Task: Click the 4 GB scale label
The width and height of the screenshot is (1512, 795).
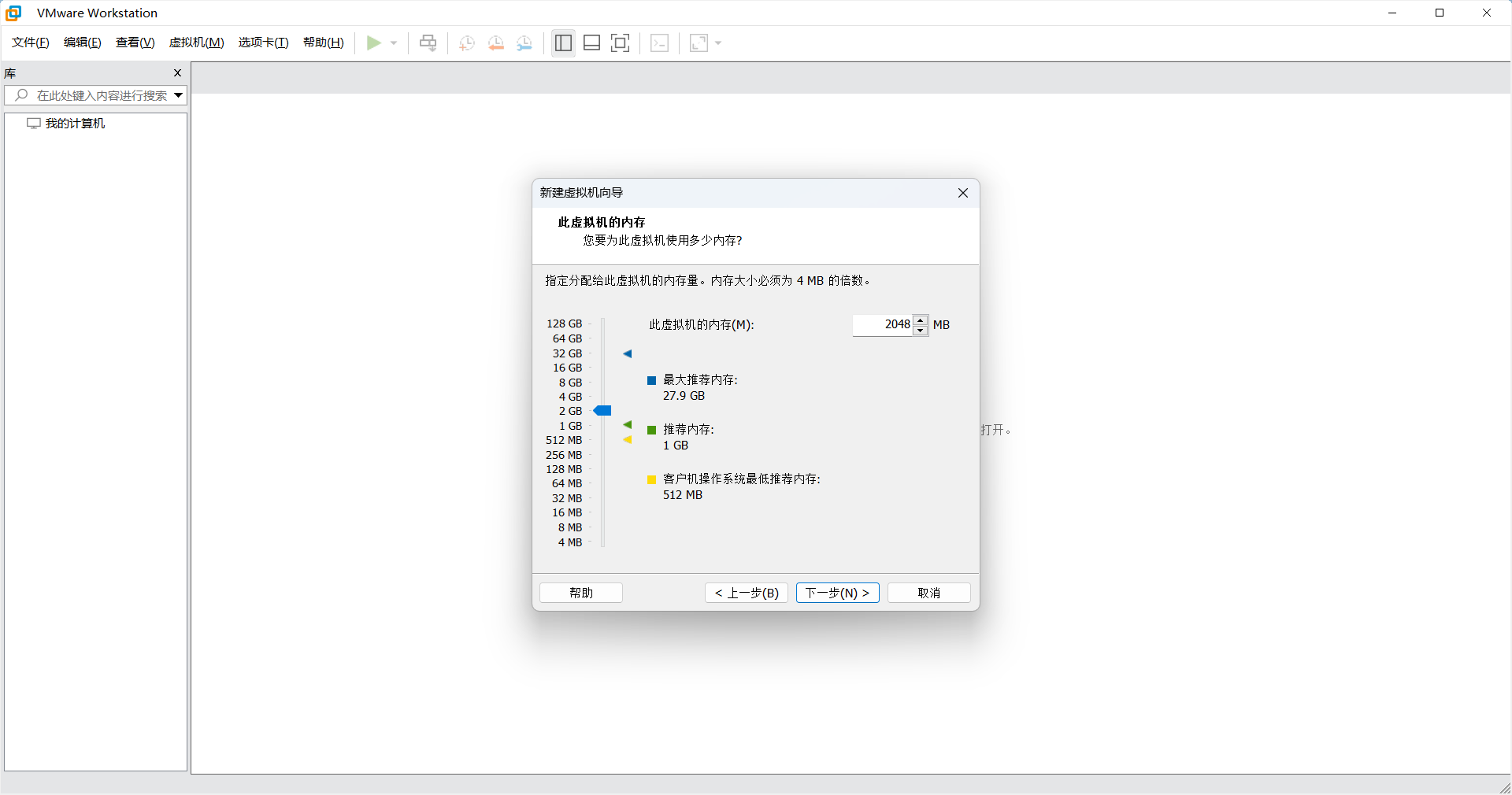Action: (571, 397)
